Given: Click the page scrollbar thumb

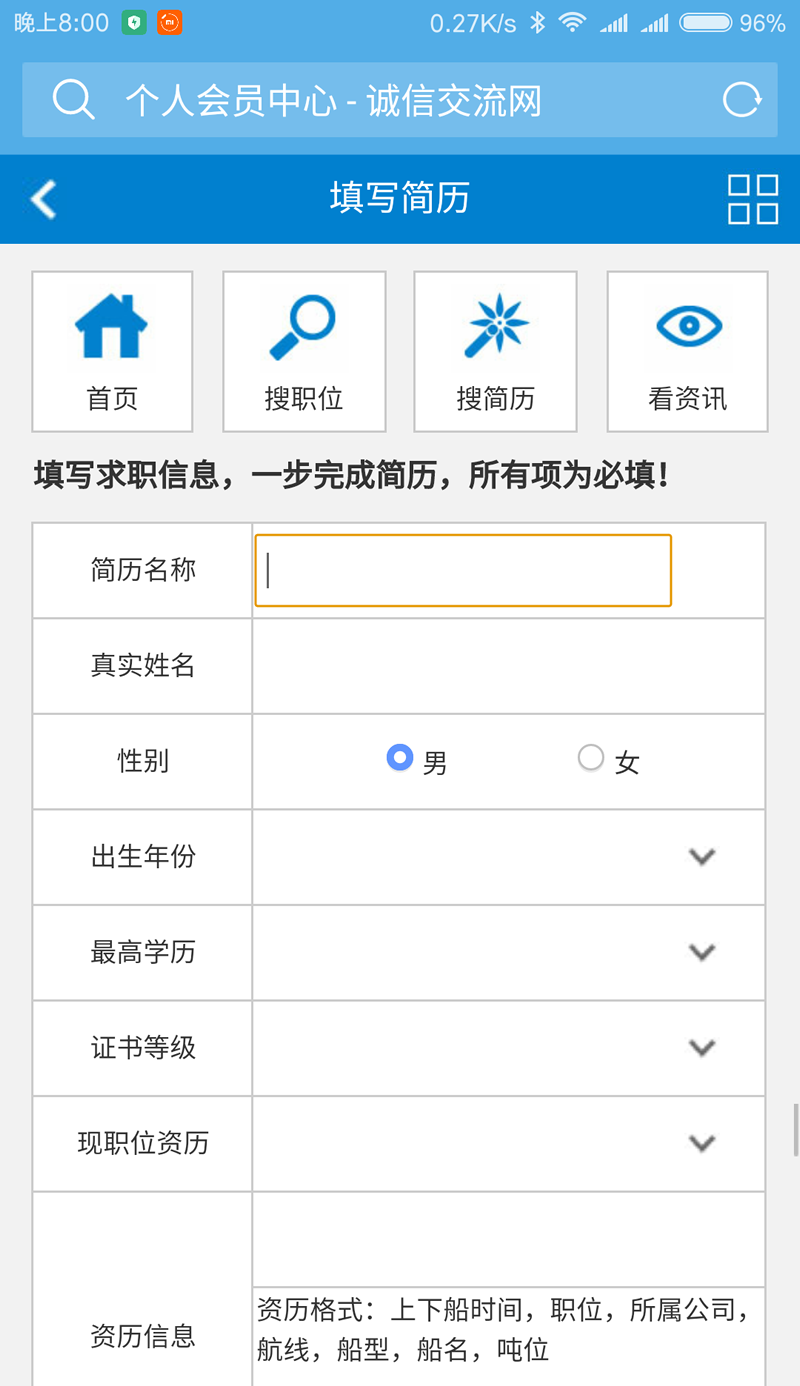Looking at the screenshot, I should 796,1130.
